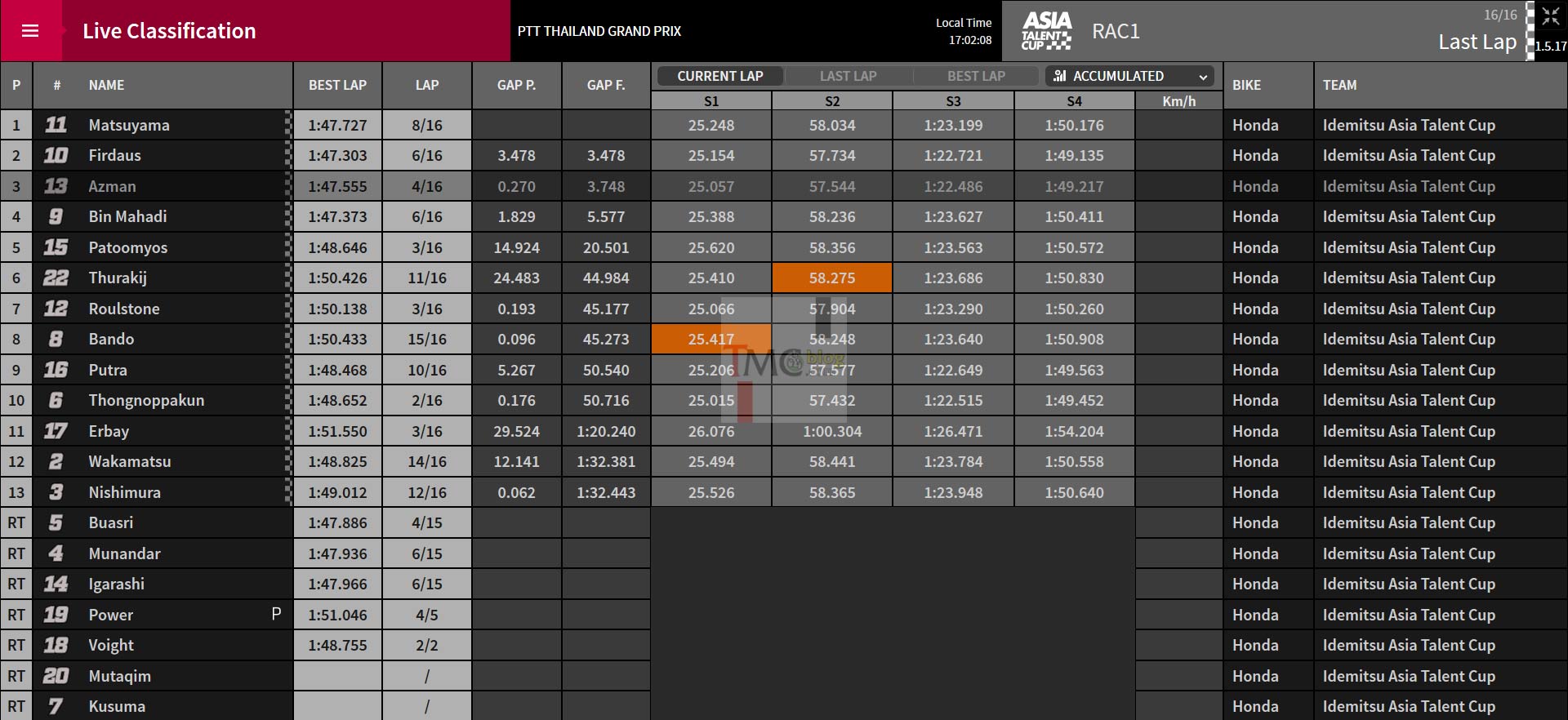
Task: Click the BEST LAP column header
Action: click(x=337, y=85)
